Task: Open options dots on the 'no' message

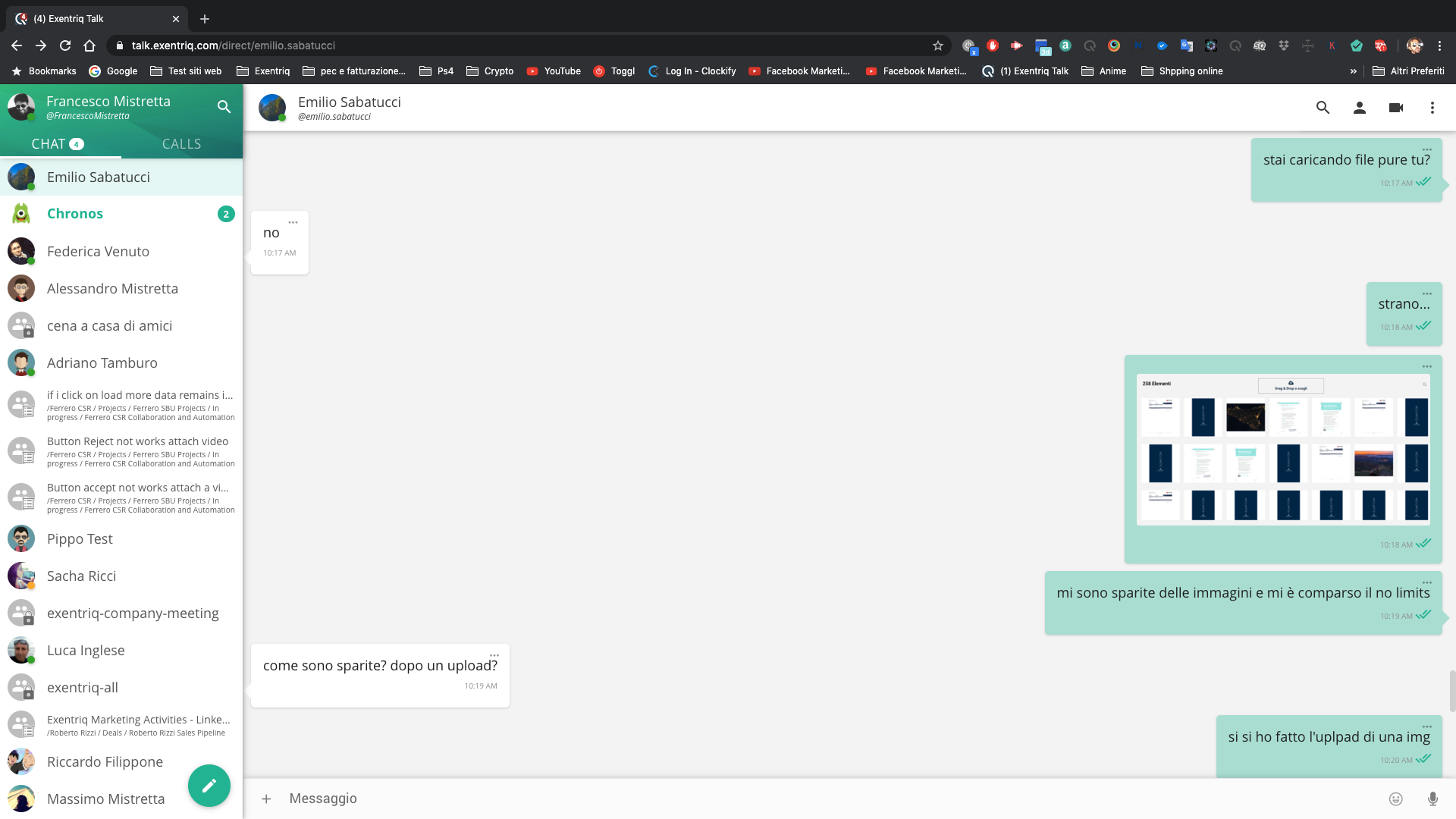Action: coord(293,222)
